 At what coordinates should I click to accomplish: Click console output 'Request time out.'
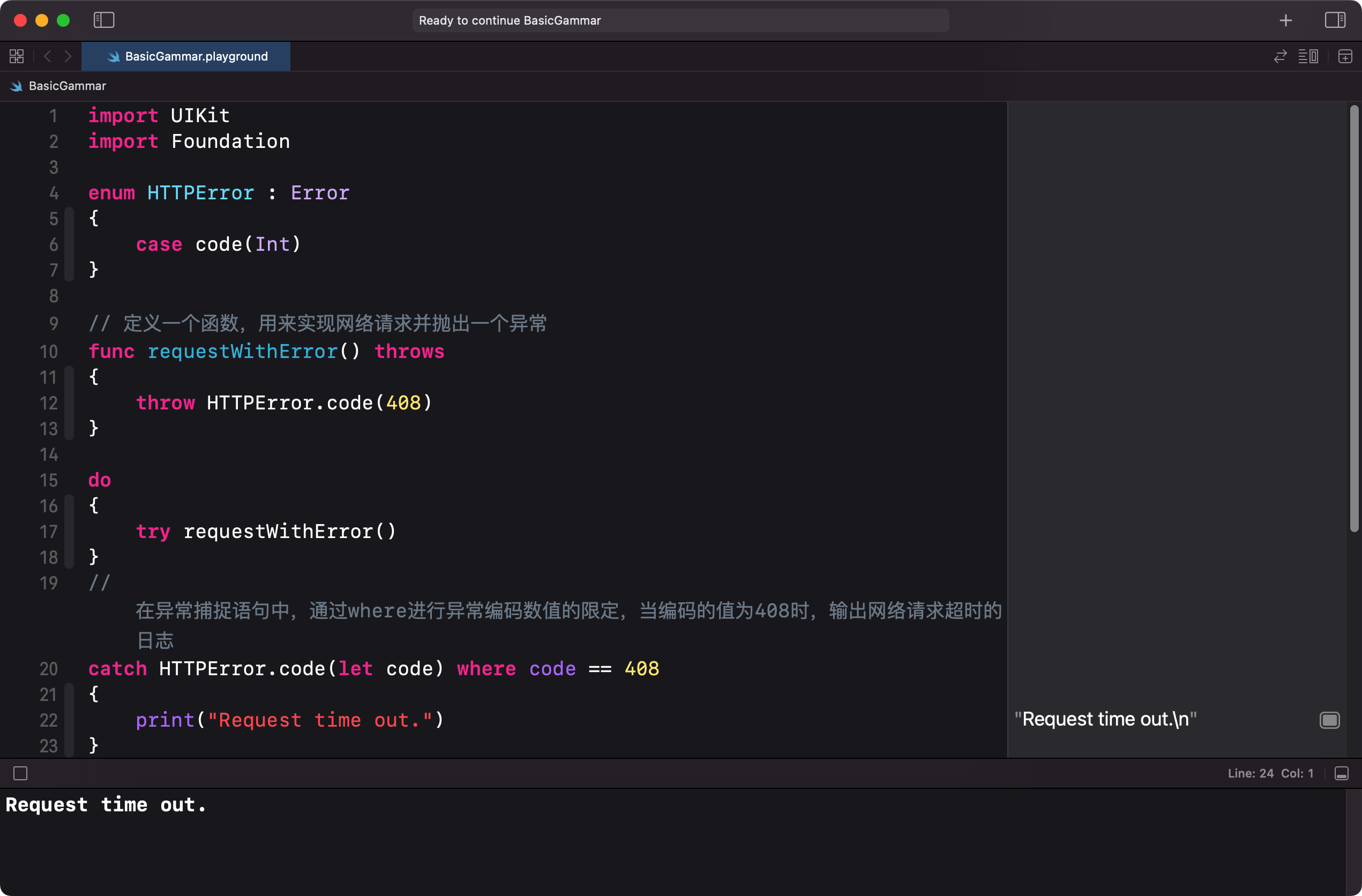pyautogui.click(x=106, y=804)
